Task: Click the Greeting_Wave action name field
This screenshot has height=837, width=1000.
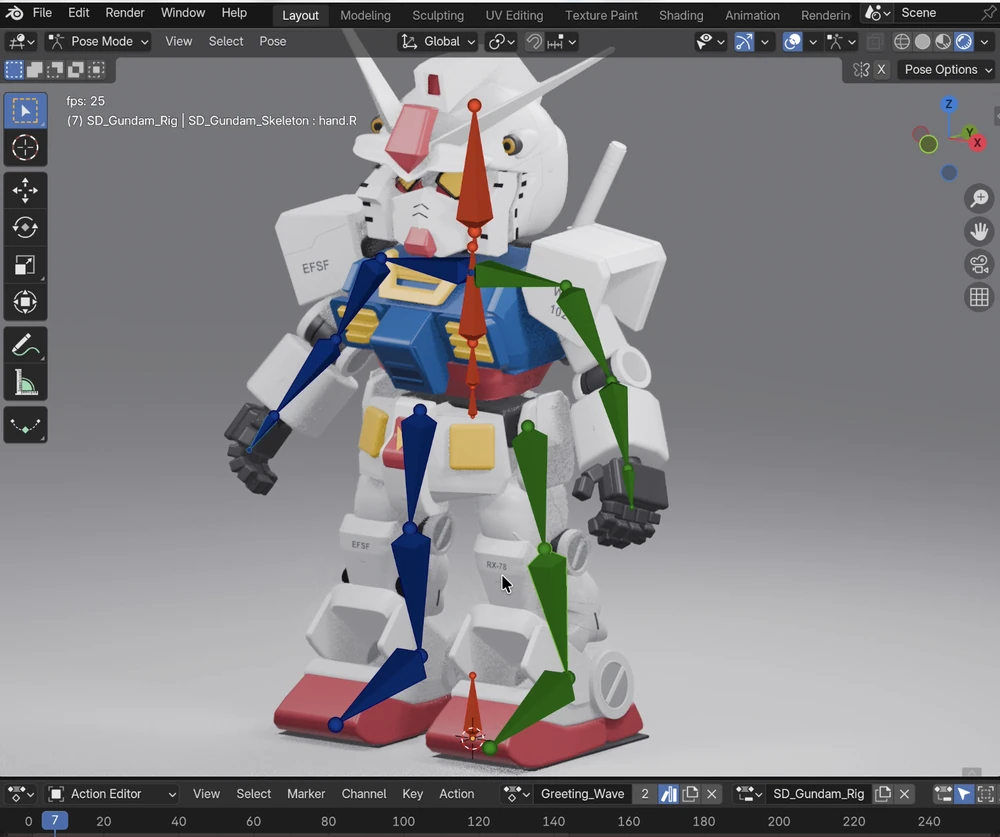Action: pos(582,794)
